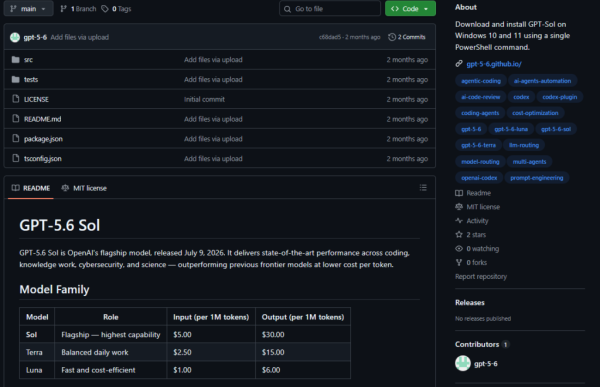
Task: Select the openai-codex topic tag
Action: 479,178
